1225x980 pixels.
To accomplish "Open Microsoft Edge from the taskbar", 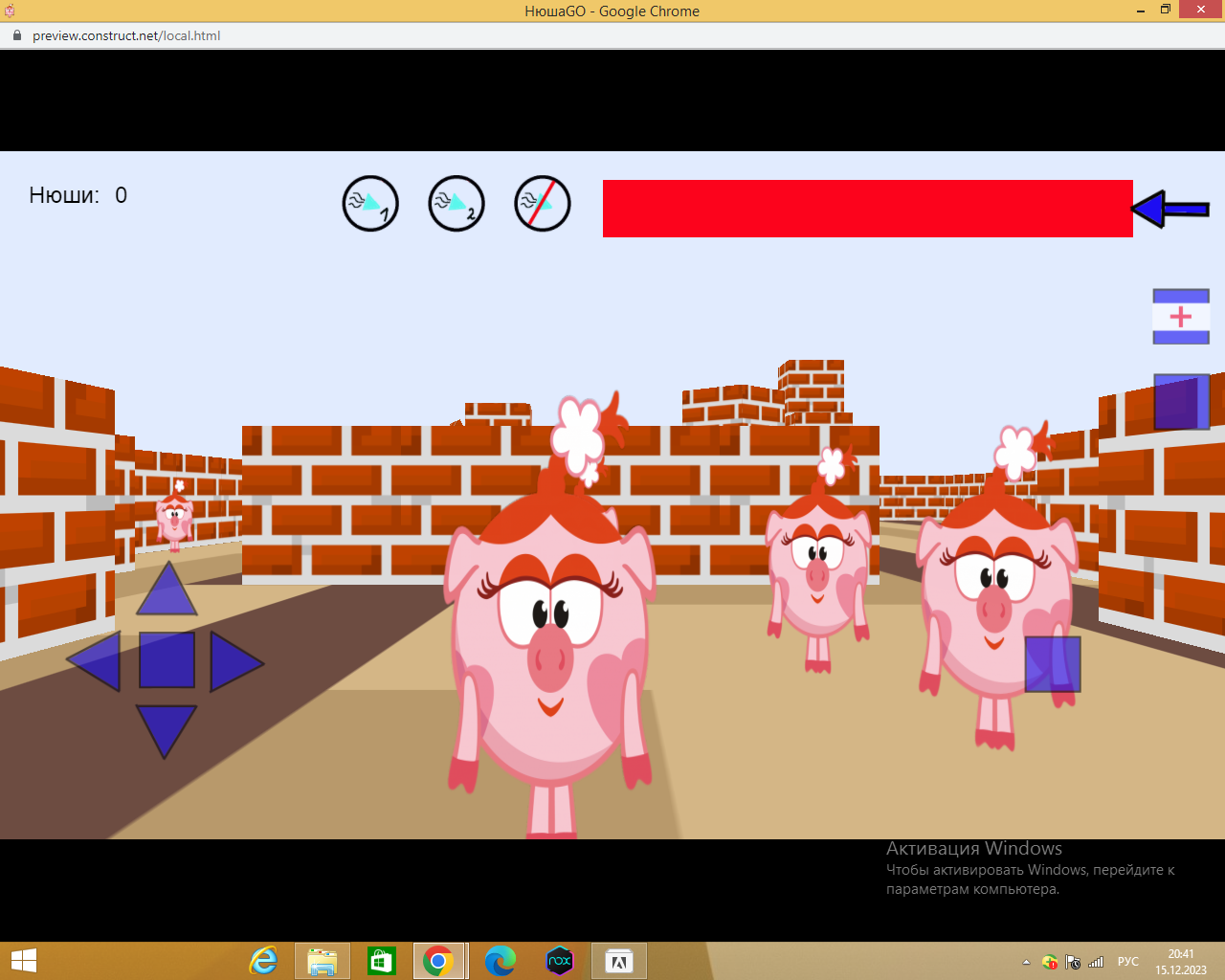I will tap(501, 961).
